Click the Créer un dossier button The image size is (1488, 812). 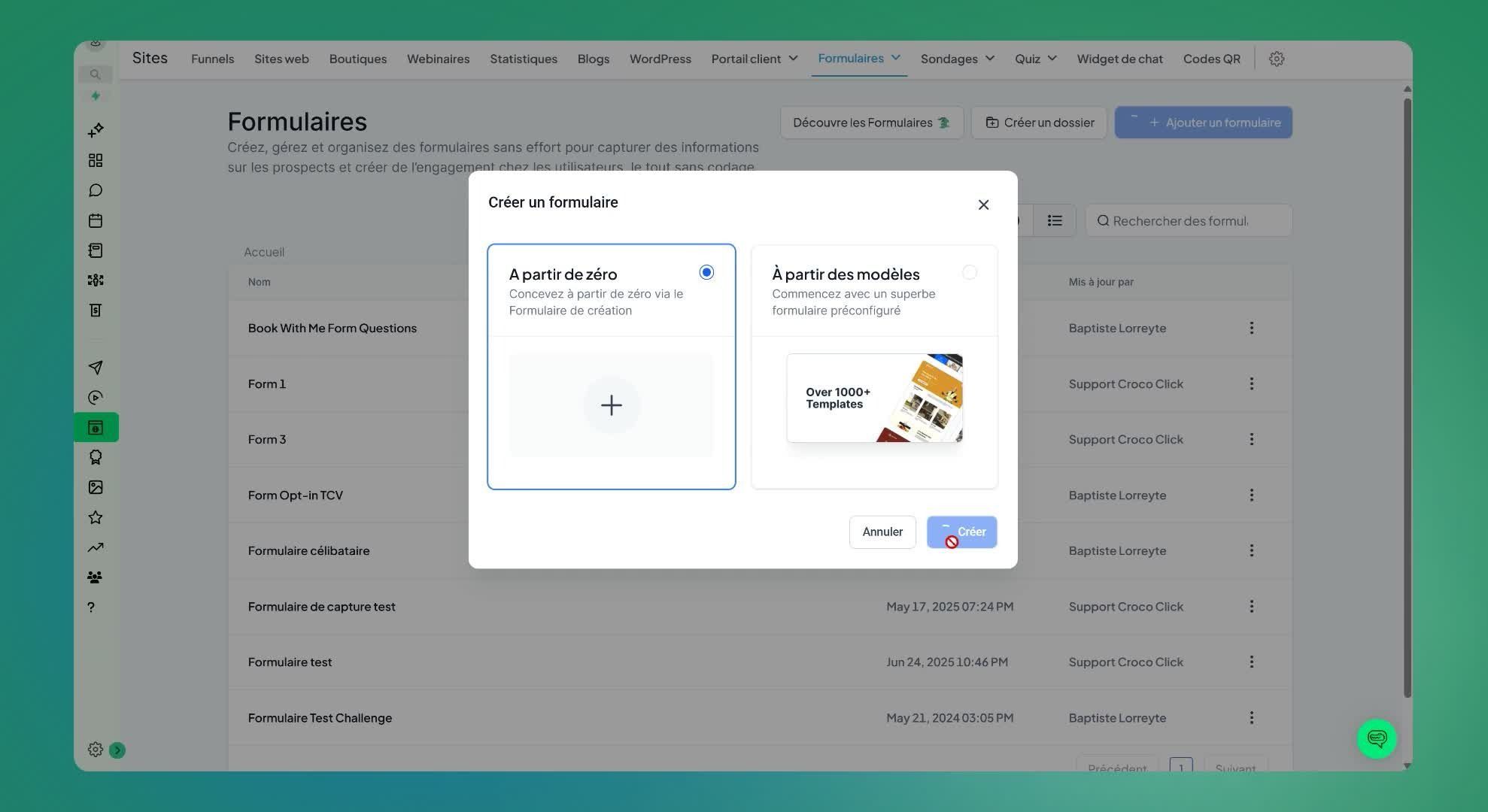[1039, 123]
